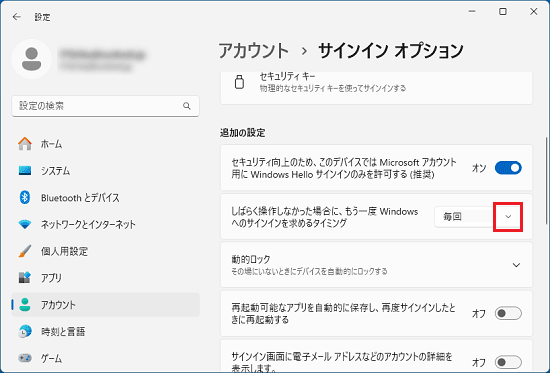
Task: Click the 動的ロック description text
Action: 309,271
